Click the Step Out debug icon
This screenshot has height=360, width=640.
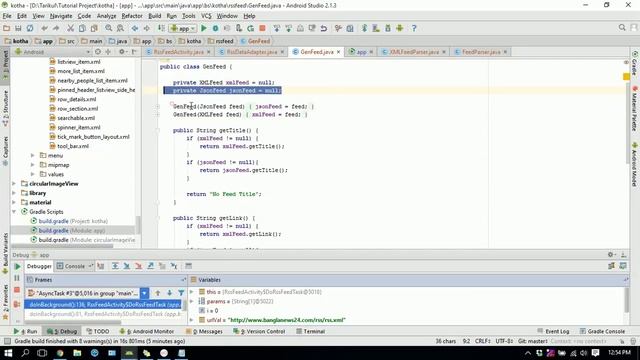[x=151, y=266]
